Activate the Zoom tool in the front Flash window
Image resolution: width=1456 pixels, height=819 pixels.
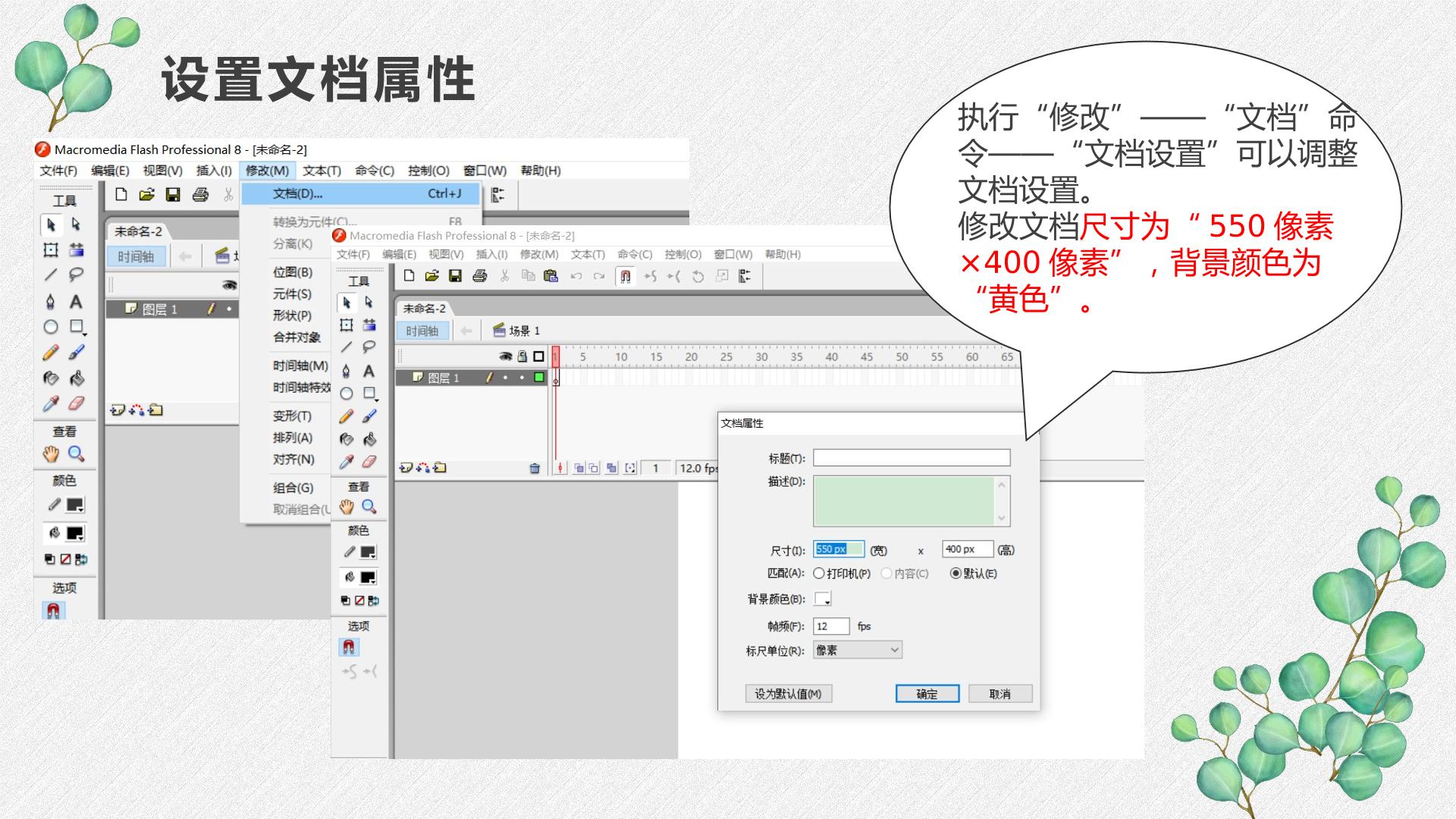(369, 507)
